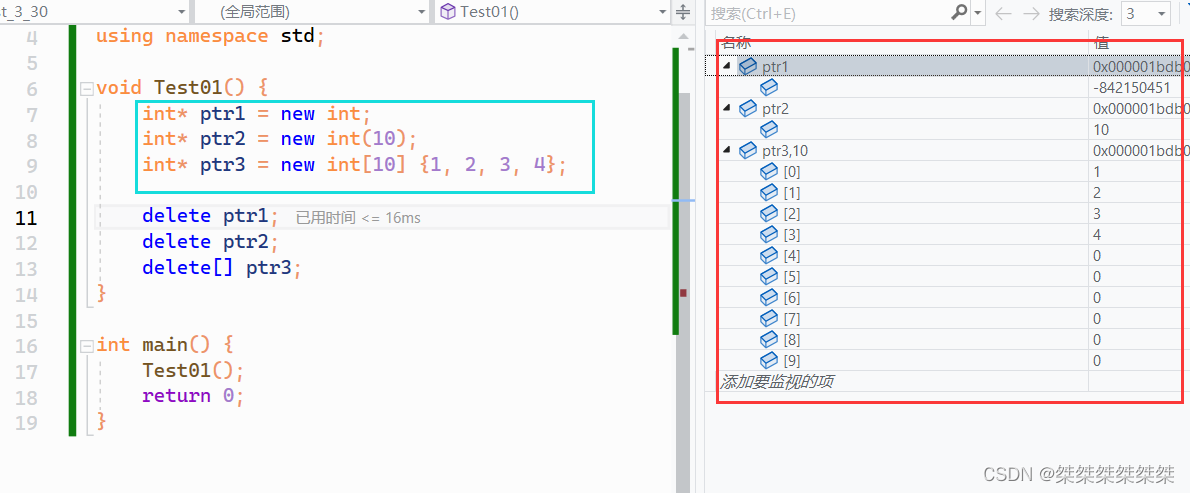
Task: Click the cube icon beside Test01() in the navigation bar
Action: 449,12
